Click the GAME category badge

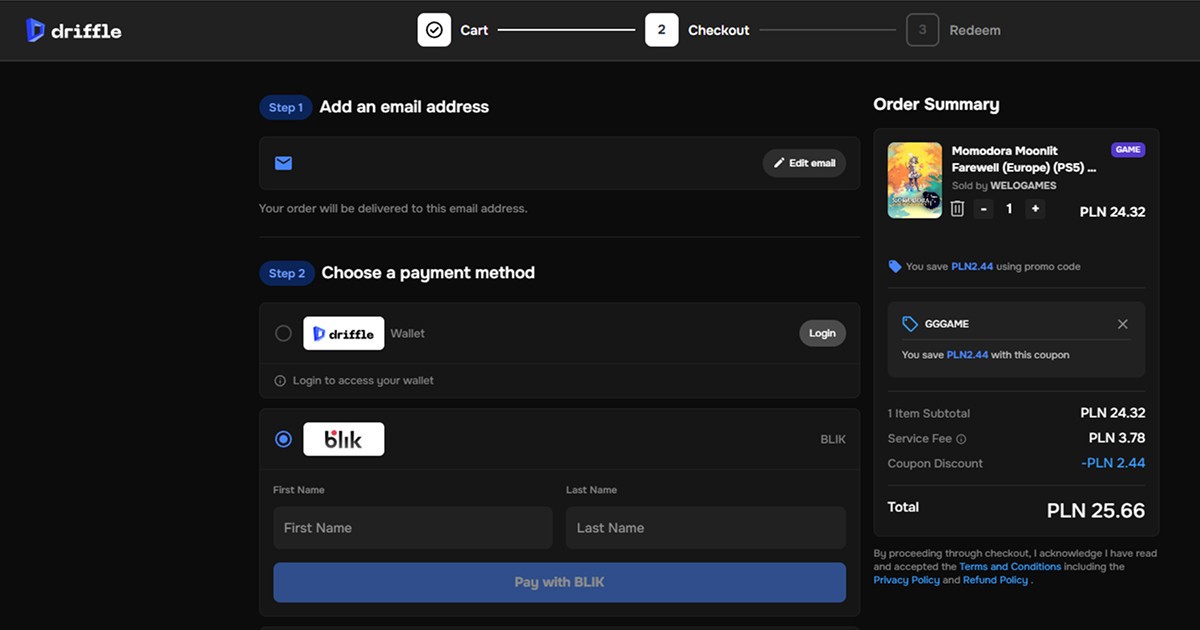pos(1128,150)
